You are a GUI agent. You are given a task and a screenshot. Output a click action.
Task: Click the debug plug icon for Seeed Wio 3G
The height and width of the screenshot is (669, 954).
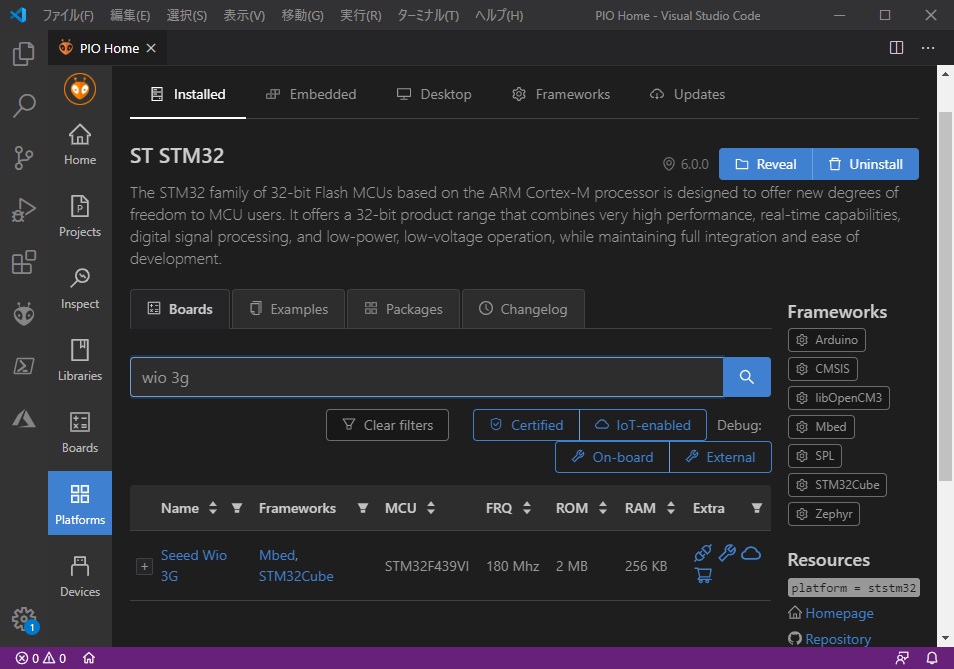tap(703, 553)
